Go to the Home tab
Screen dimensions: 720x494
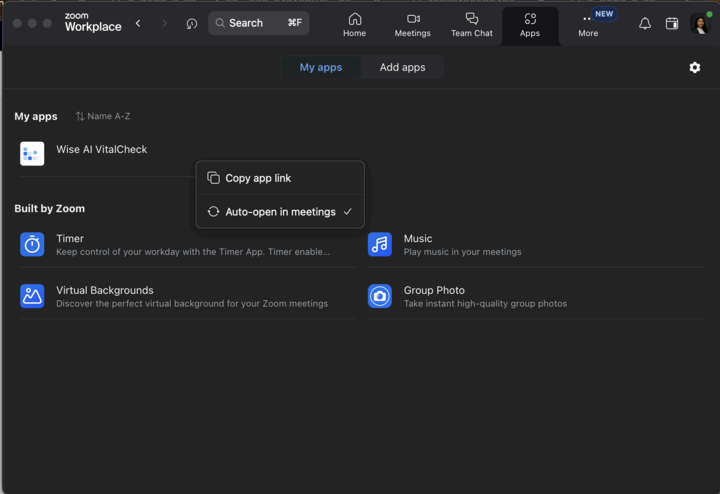click(x=354, y=25)
